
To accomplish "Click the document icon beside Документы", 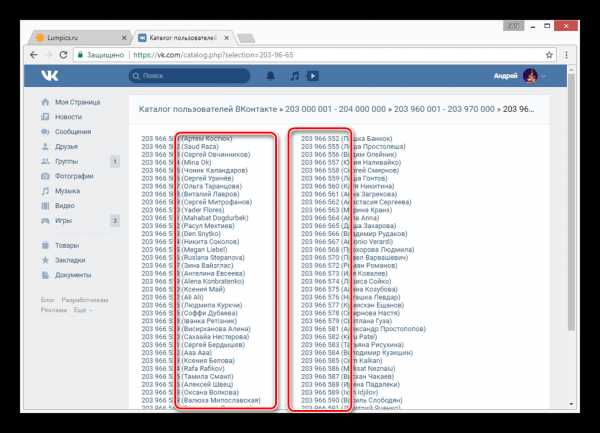I will click(x=45, y=275).
